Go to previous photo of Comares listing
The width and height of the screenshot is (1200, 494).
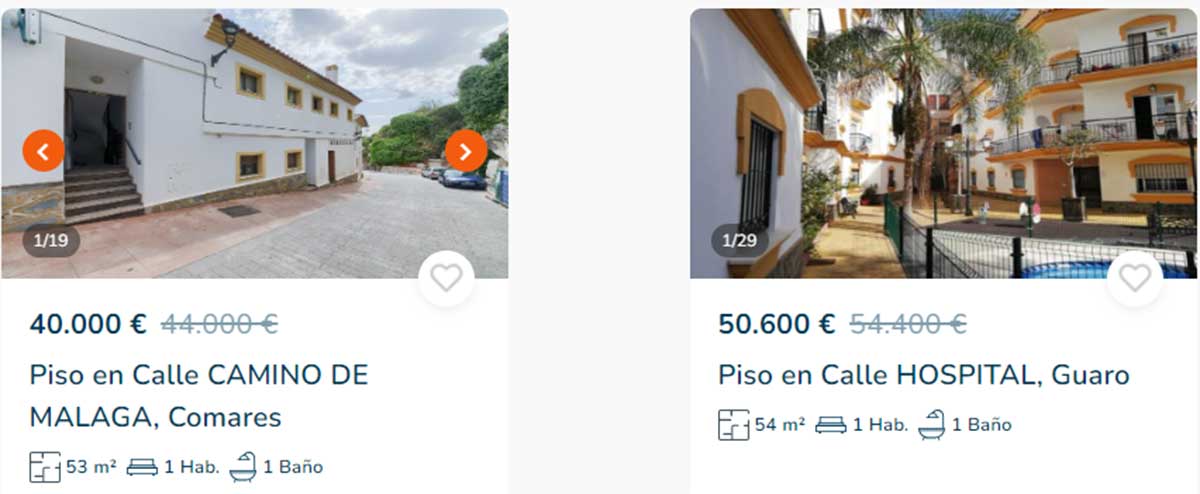[x=43, y=151]
